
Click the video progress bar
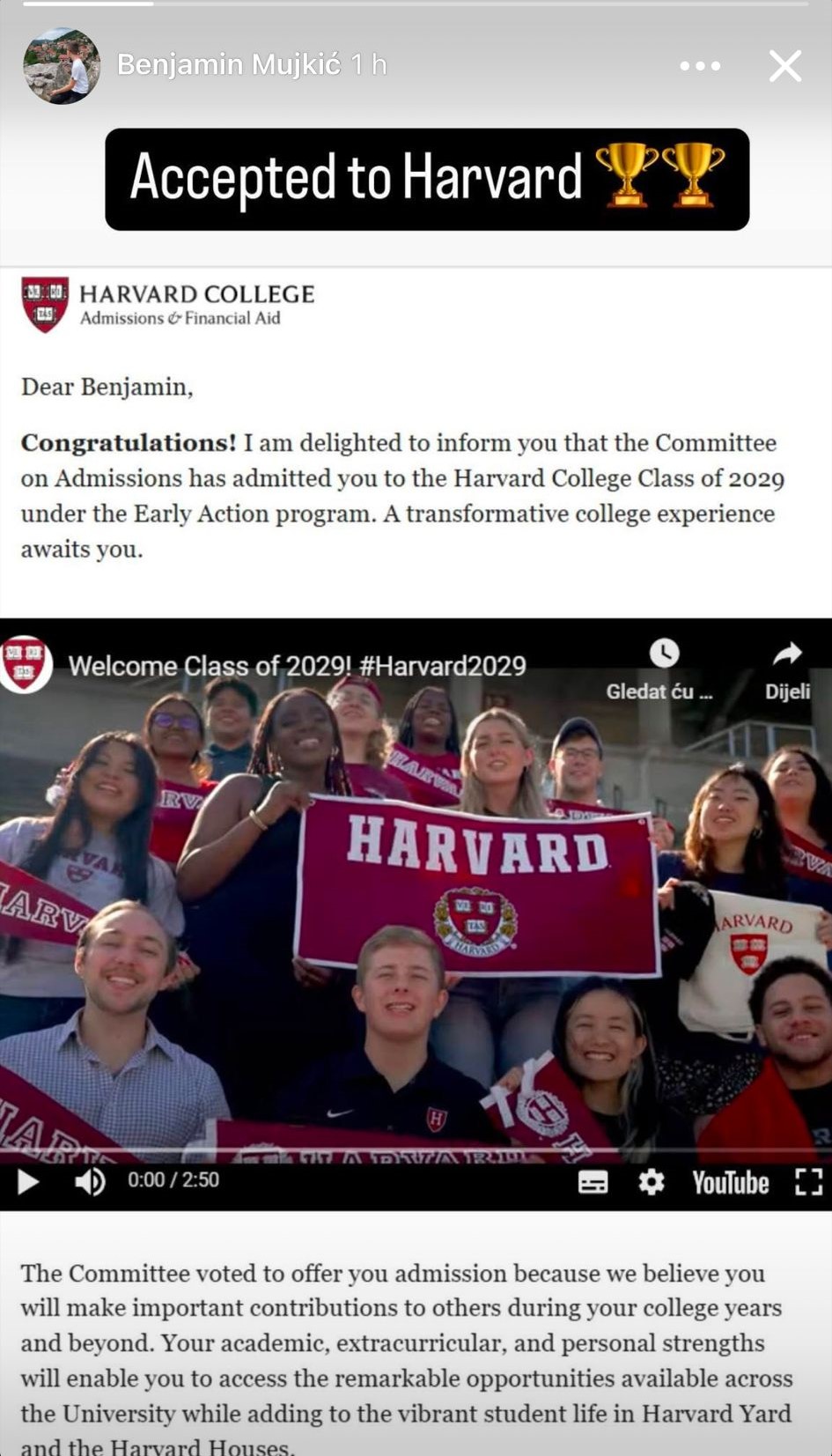(416, 1150)
